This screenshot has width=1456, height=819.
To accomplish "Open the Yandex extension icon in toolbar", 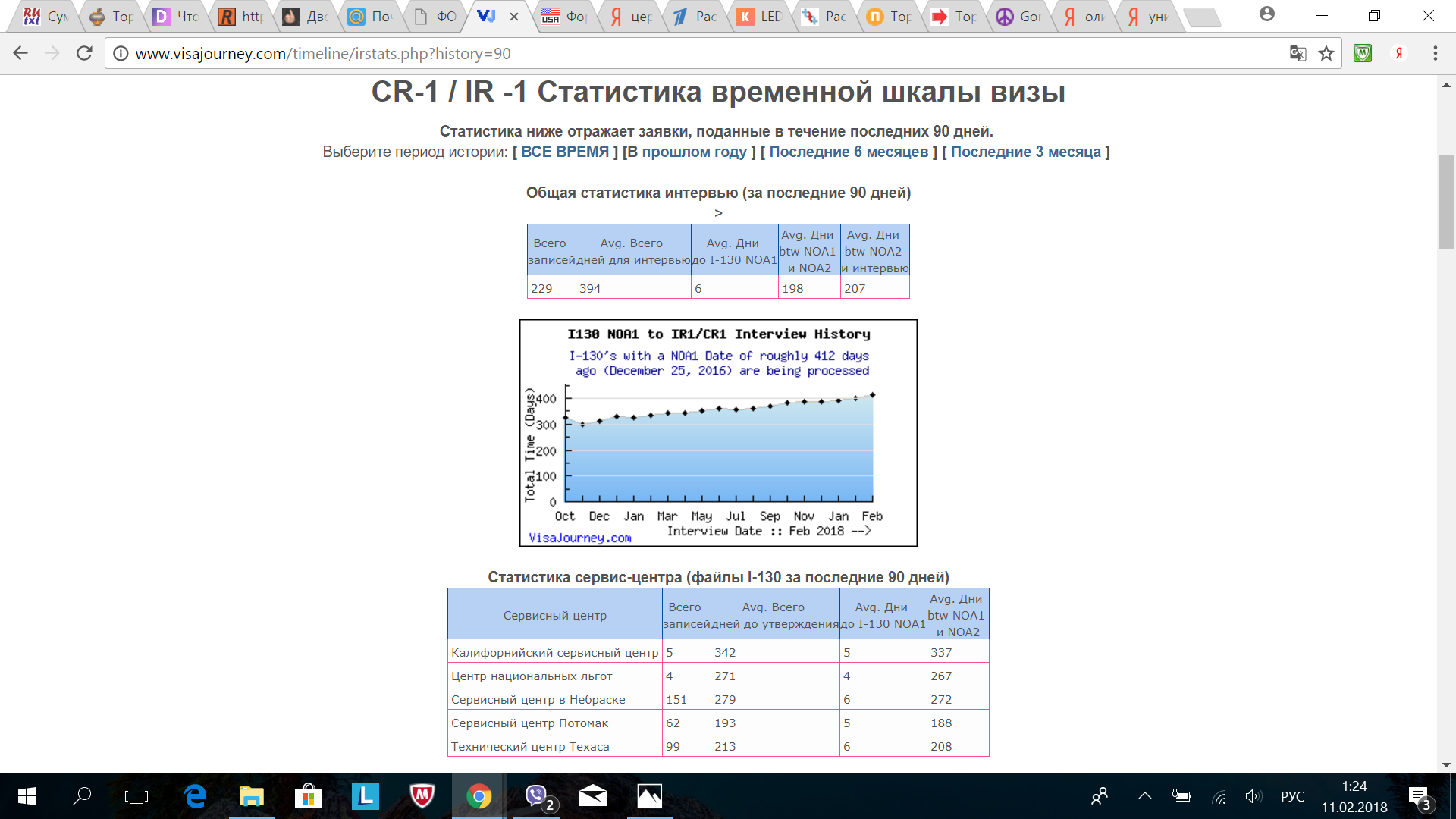I will click(1398, 53).
